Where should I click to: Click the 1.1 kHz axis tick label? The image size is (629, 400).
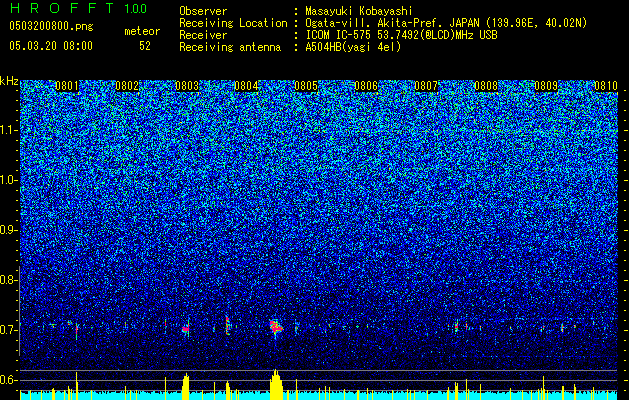pos(9,130)
